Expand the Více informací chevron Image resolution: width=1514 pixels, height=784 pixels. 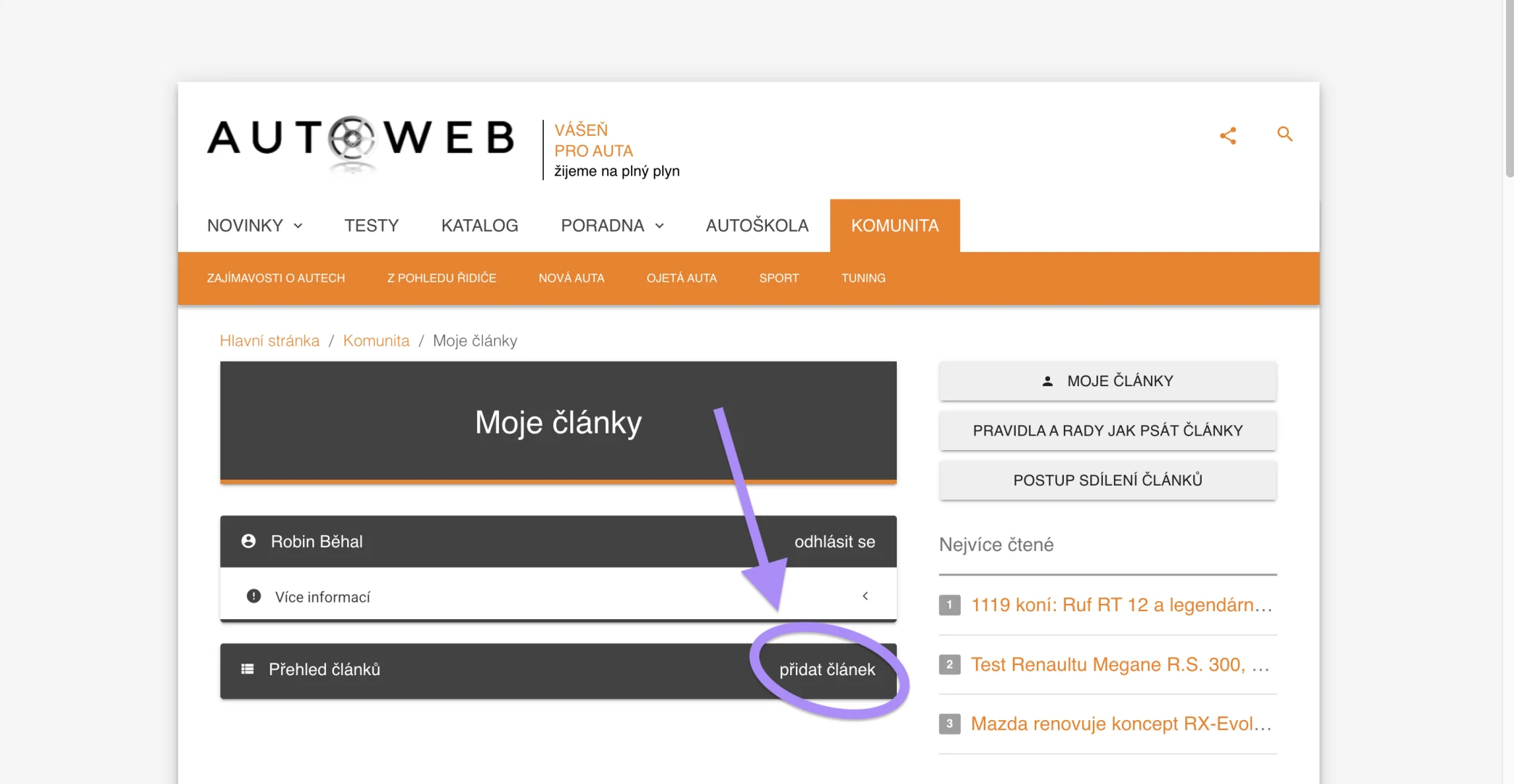[x=865, y=595]
